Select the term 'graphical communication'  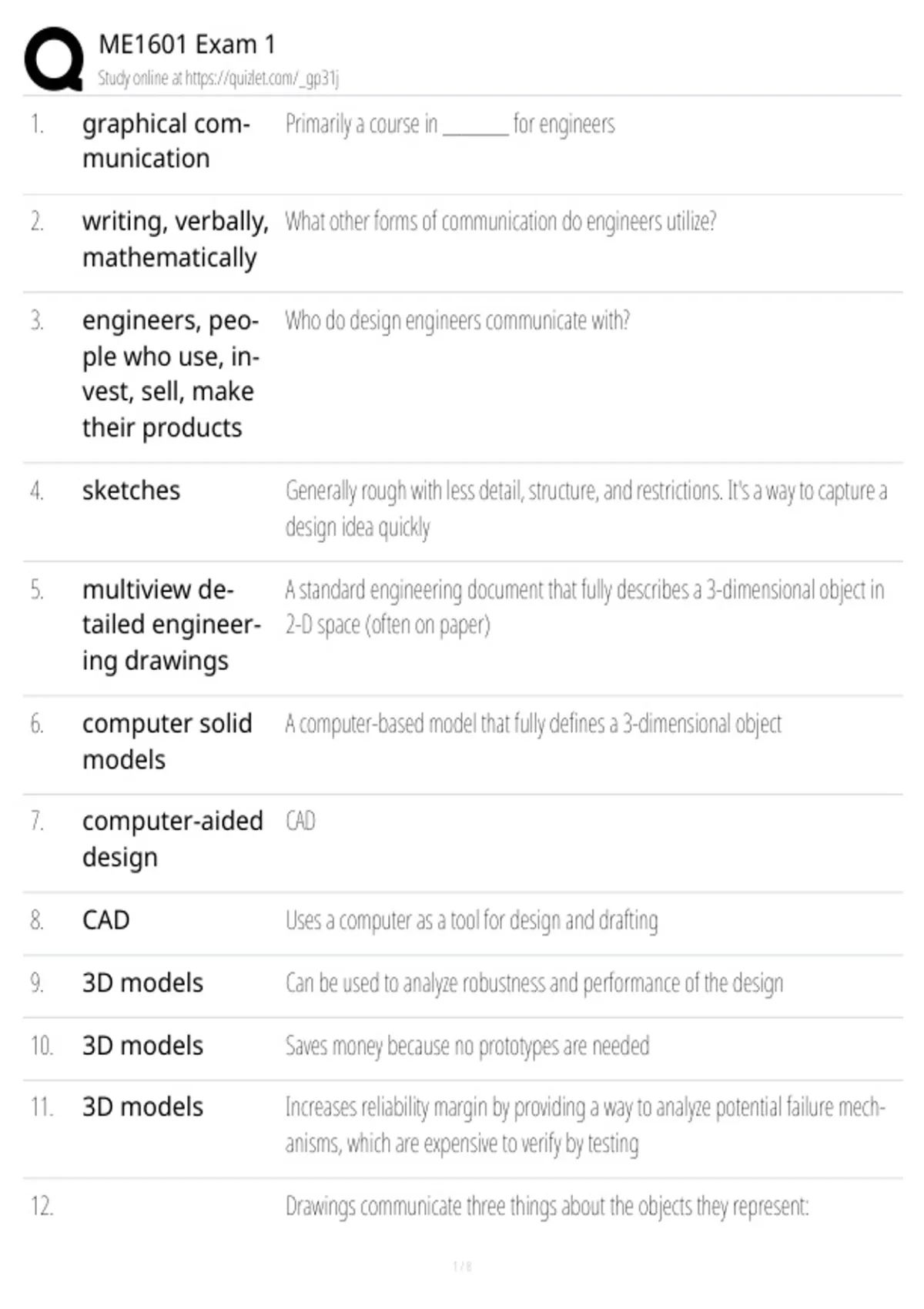pyautogui.click(x=166, y=141)
